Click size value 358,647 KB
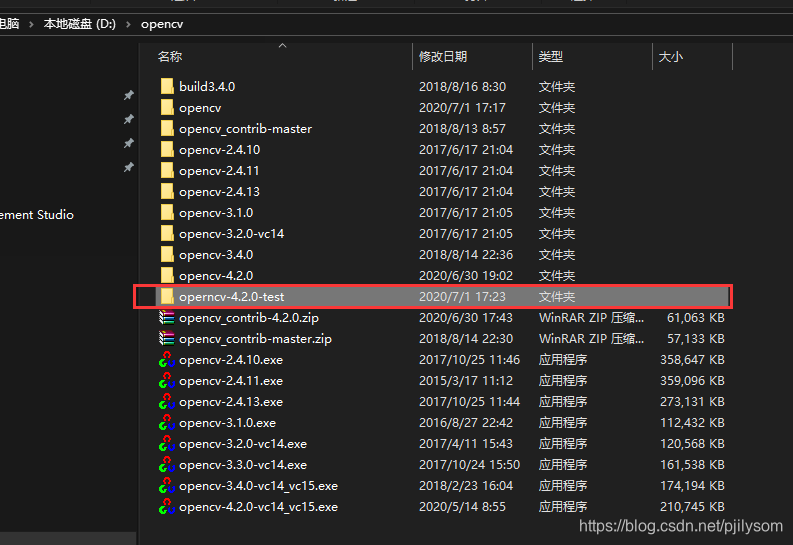Screen dimensions: 793x545 (x=692, y=359)
